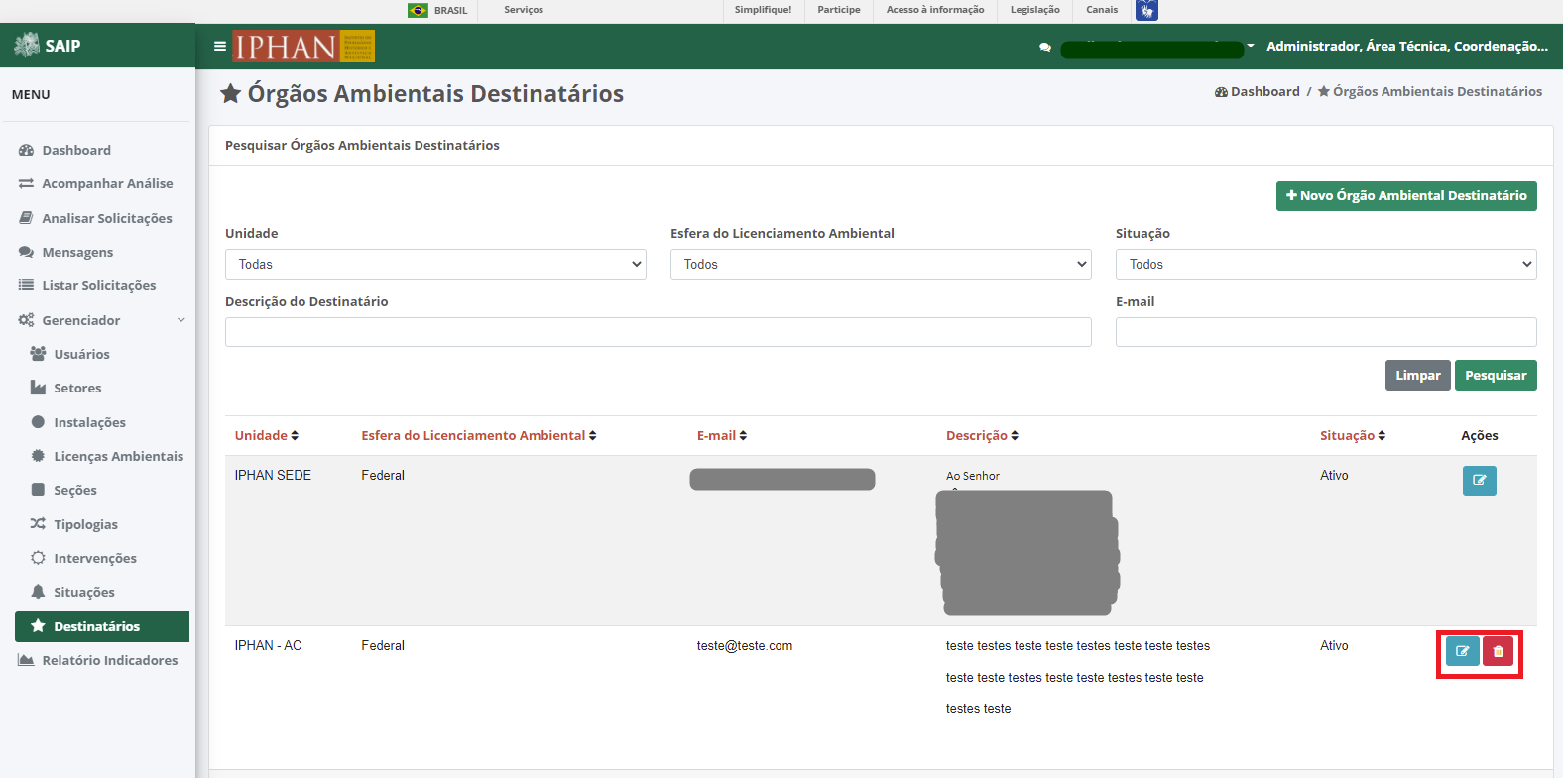The width and height of the screenshot is (1563, 784).
Task: Click the E-mail search field
Action: point(1326,332)
